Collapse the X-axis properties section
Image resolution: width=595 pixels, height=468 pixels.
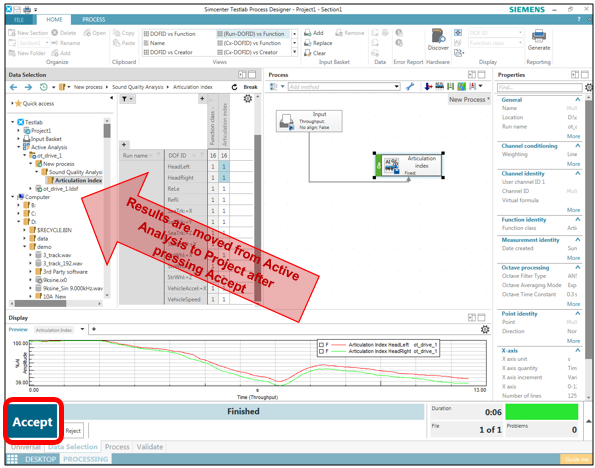coord(578,350)
